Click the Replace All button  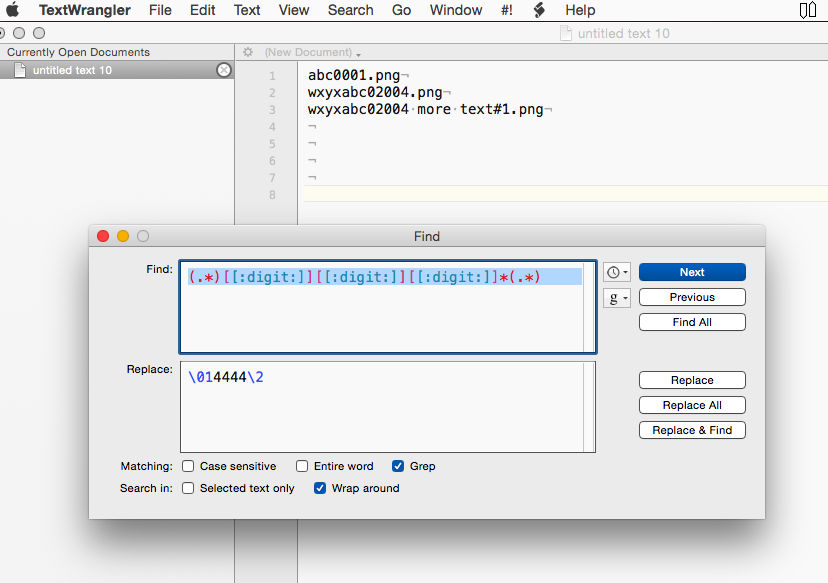[692, 405]
